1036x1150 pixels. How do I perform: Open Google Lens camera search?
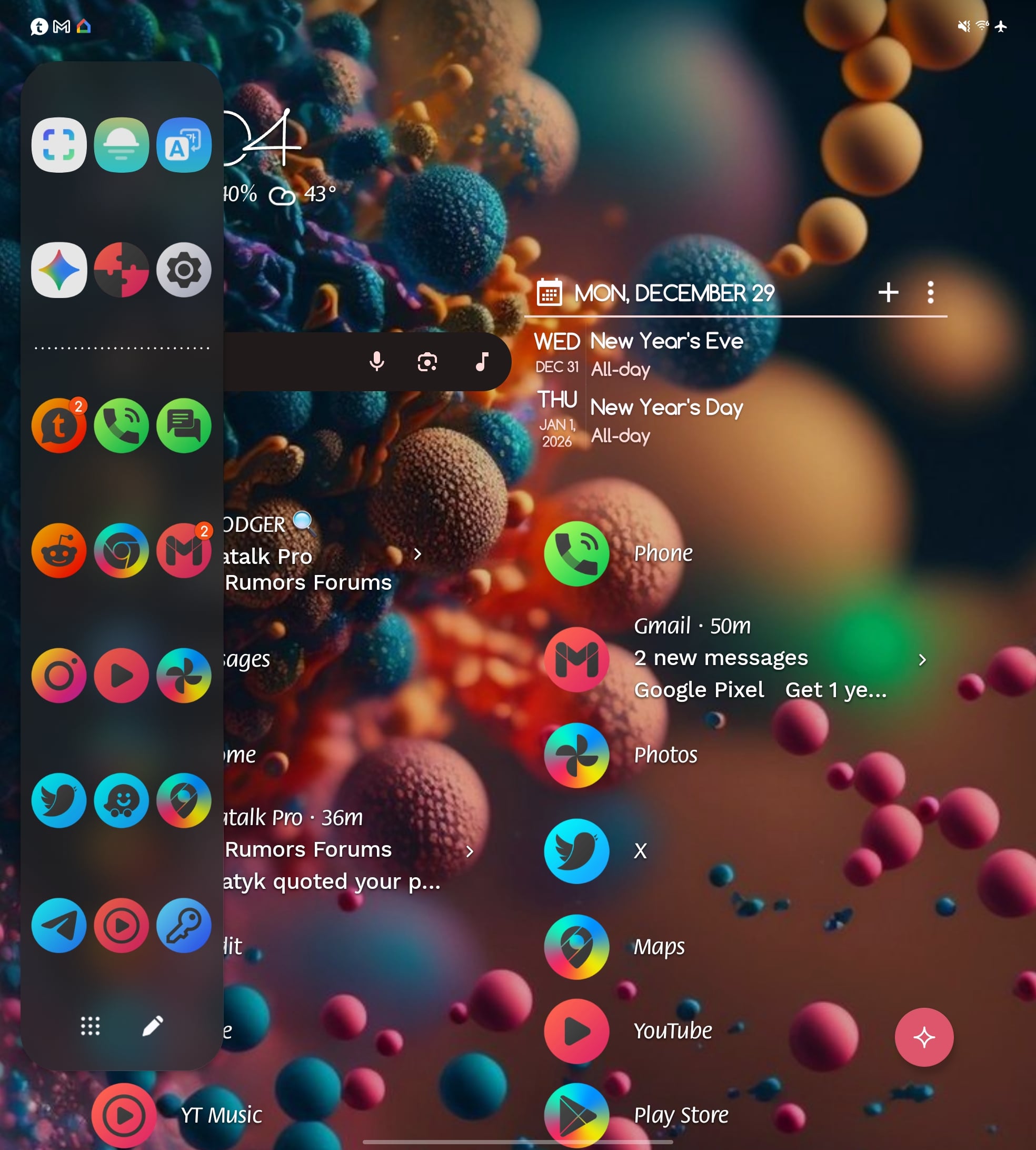tap(427, 362)
